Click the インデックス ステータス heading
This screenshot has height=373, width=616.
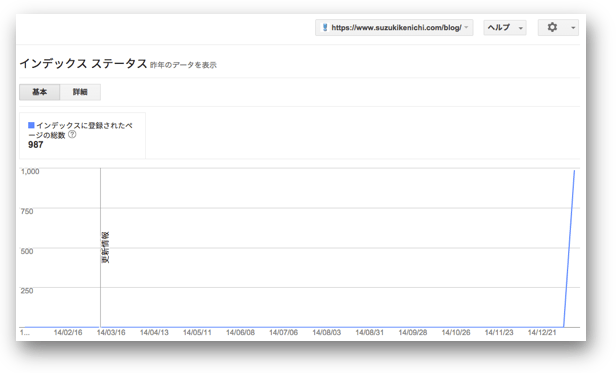83,63
